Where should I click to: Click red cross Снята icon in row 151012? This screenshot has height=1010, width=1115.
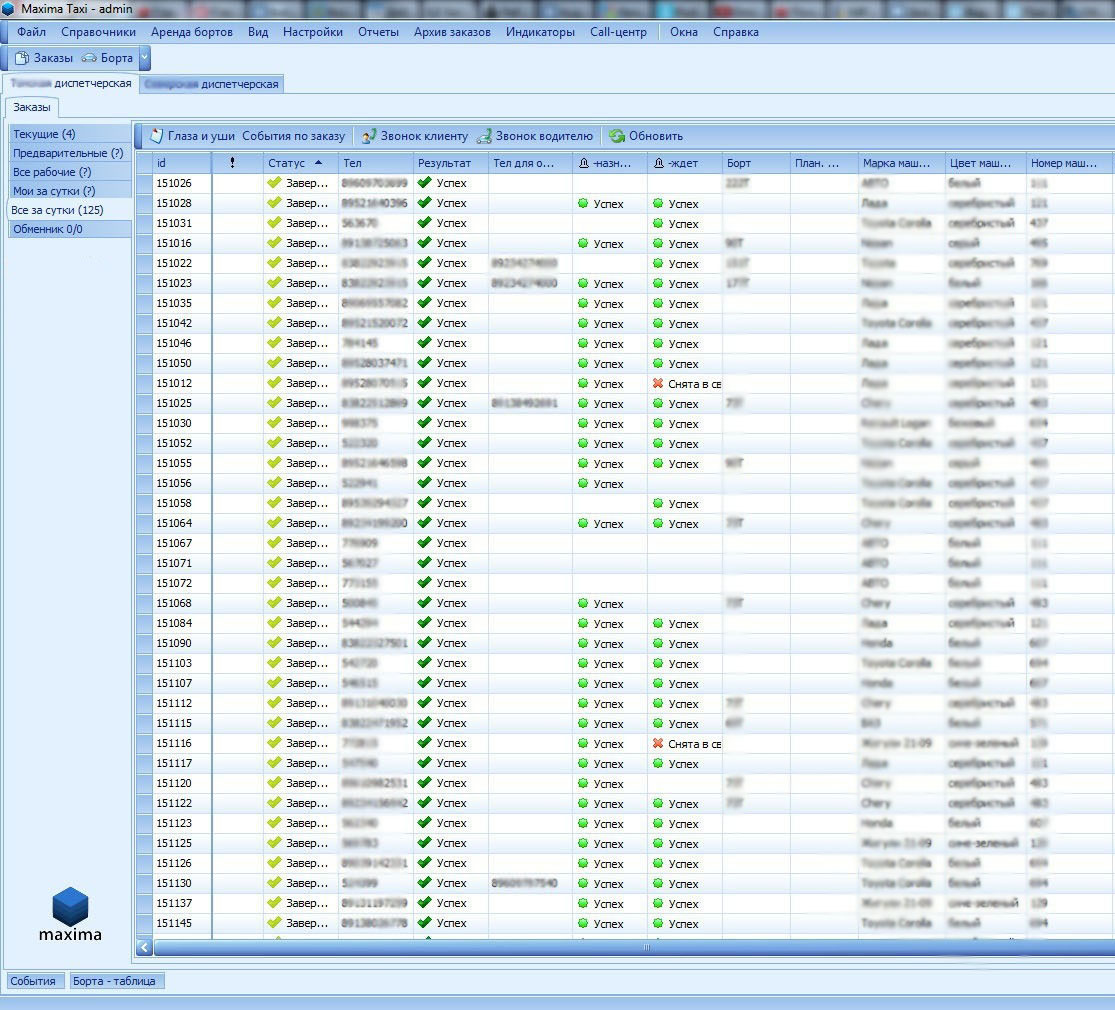point(658,383)
